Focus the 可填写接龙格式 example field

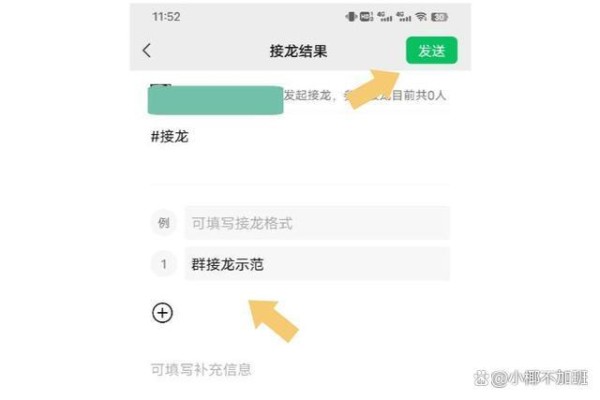317,223
